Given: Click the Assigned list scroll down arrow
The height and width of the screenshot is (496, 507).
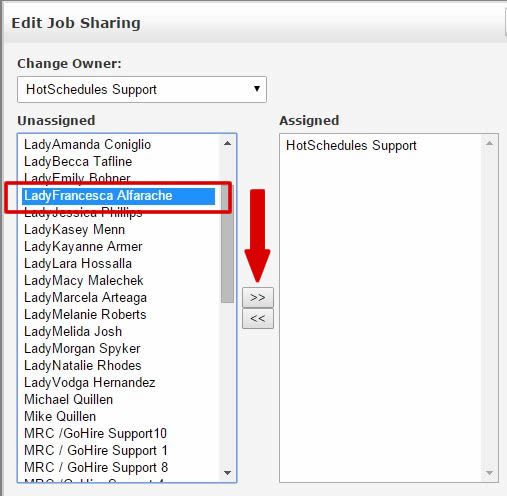Looking at the screenshot, I should (489, 473).
